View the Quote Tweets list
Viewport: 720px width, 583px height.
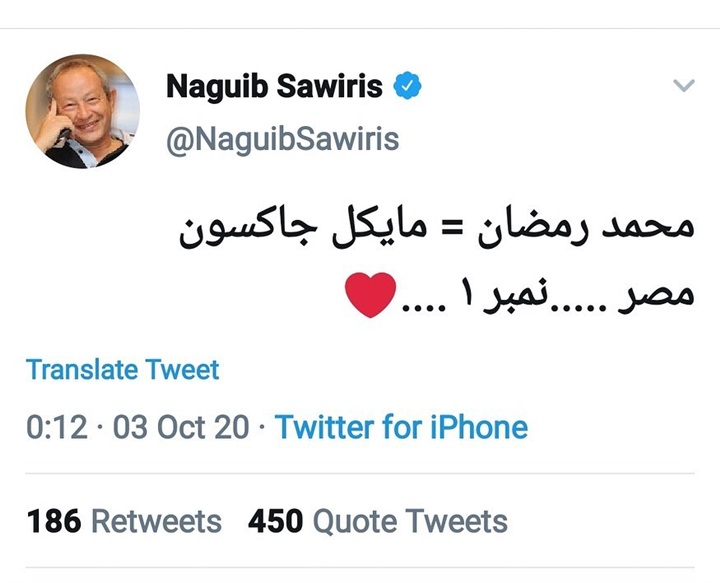point(410,521)
